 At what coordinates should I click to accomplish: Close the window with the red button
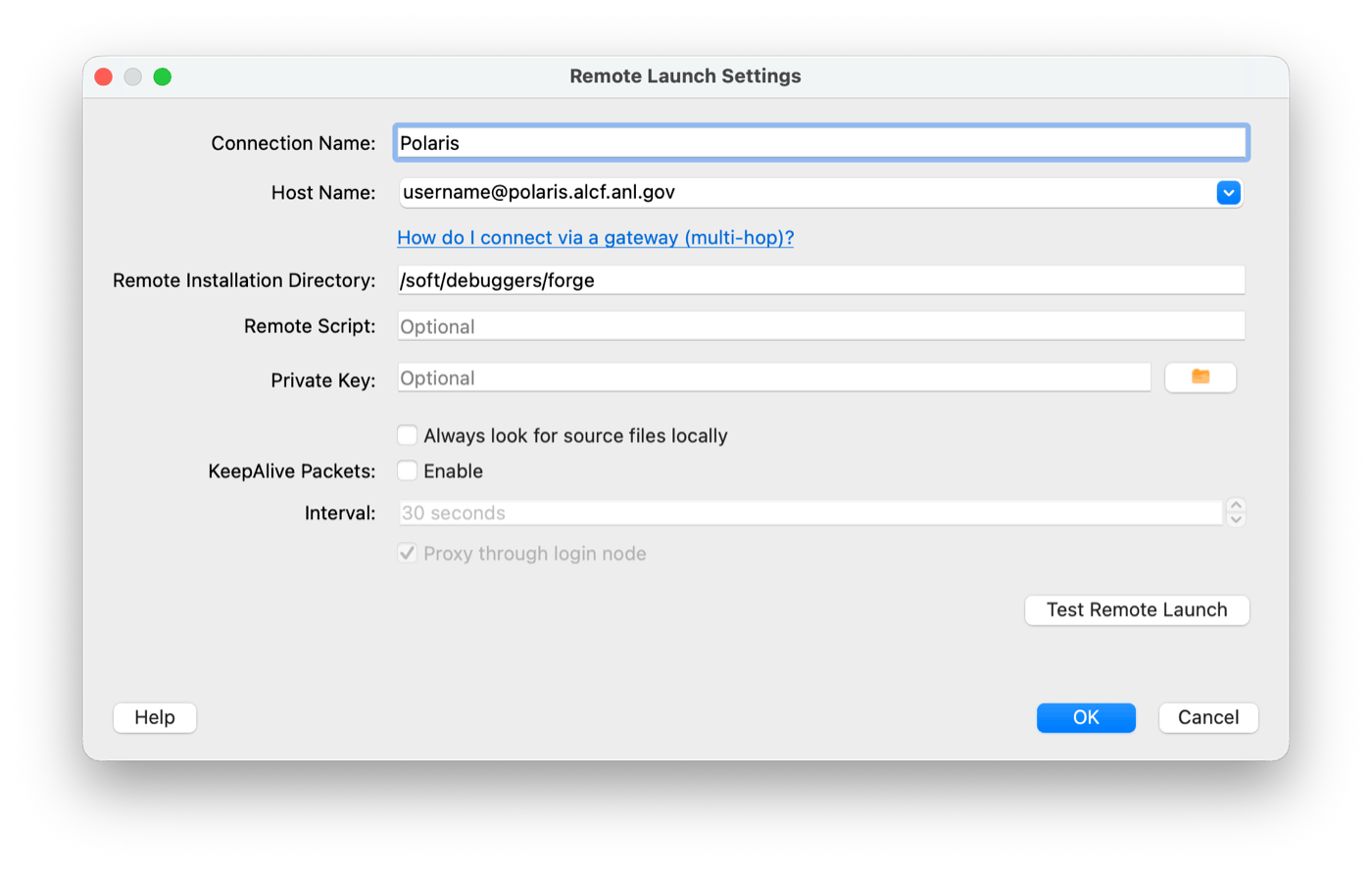[104, 76]
